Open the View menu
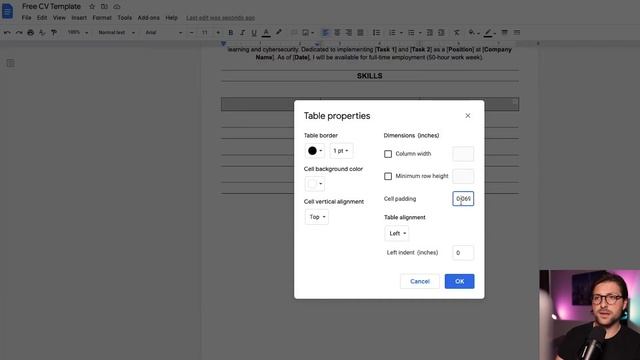The width and height of the screenshot is (640, 360). click(x=59, y=18)
